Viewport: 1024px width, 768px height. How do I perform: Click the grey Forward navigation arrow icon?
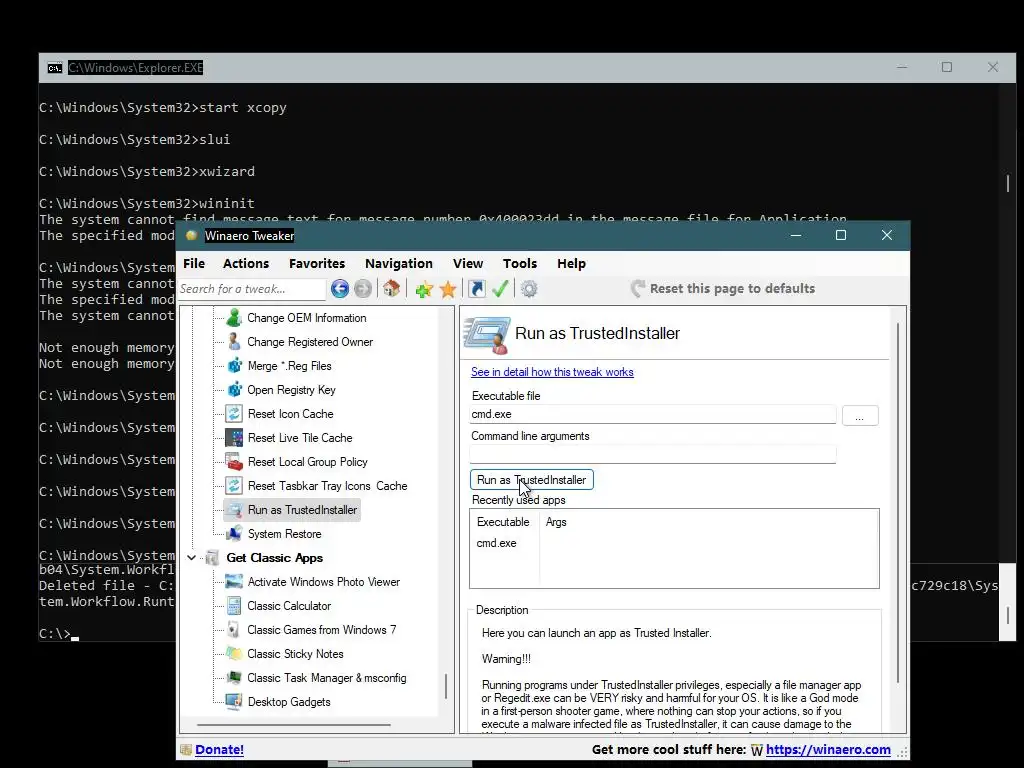[x=363, y=289]
